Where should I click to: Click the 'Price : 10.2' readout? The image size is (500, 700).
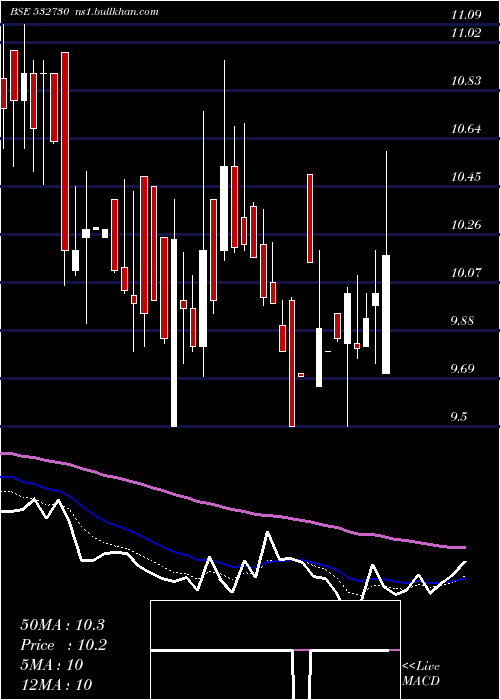click(x=63, y=645)
